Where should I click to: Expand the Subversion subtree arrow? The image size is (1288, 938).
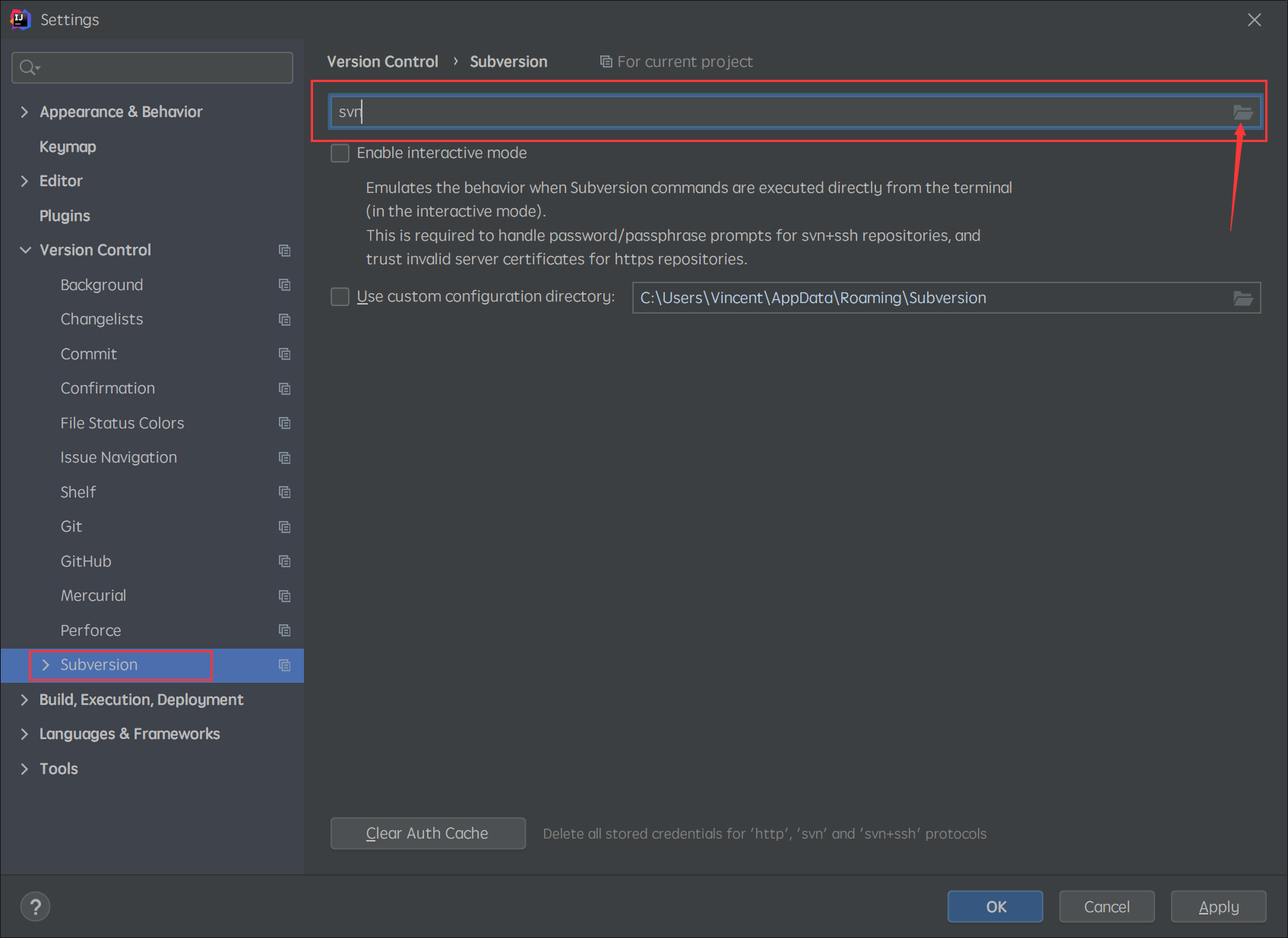tap(46, 665)
